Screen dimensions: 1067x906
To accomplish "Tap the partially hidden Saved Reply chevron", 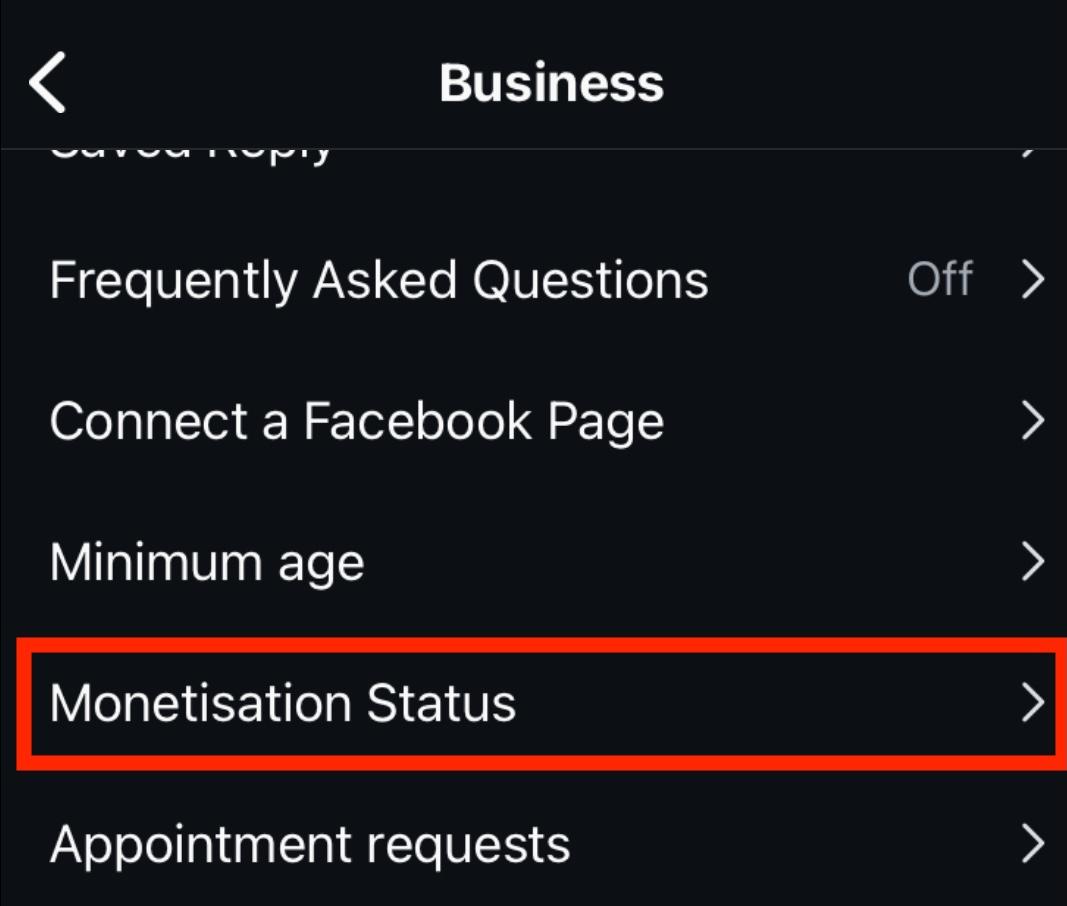I will coord(1032,153).
